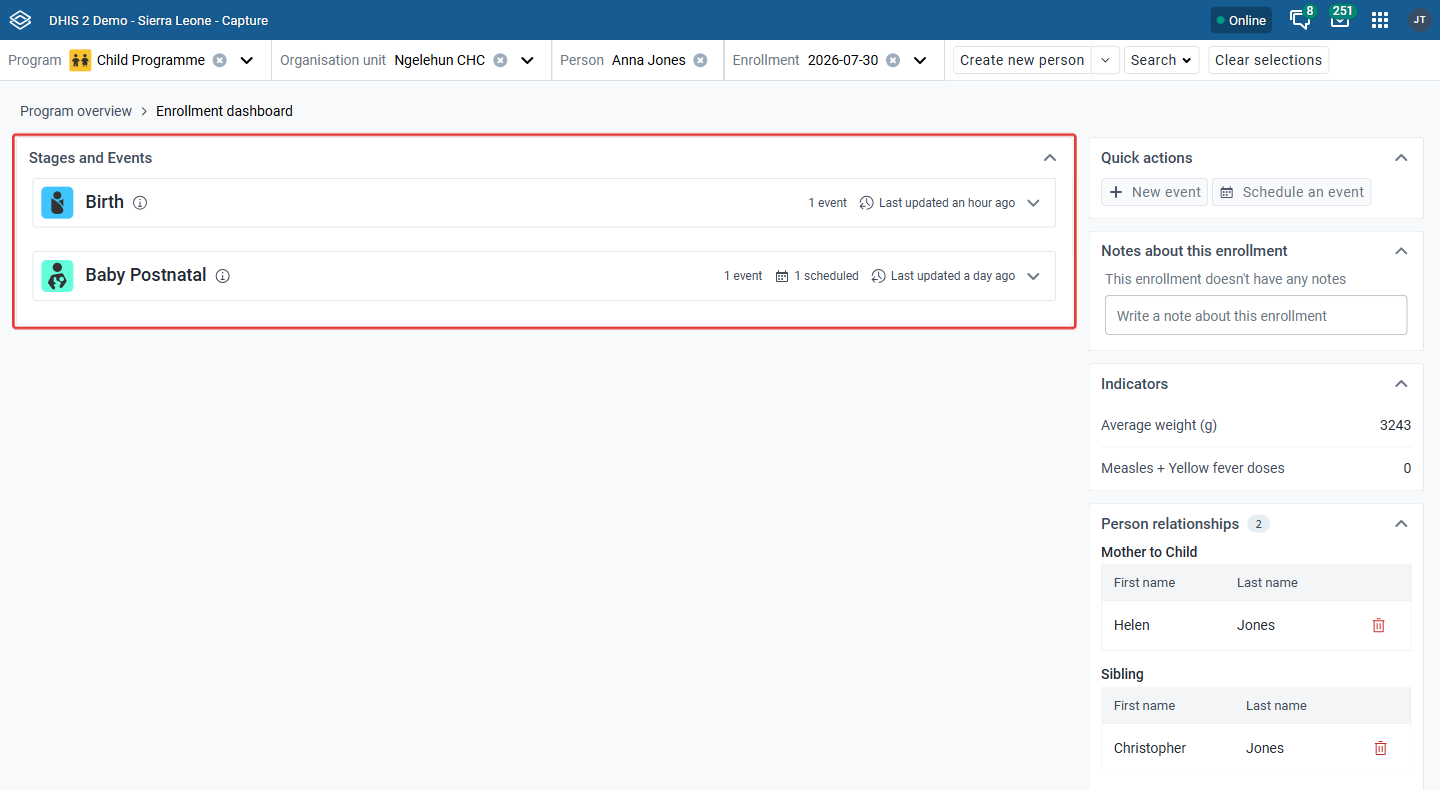Click the DHIS2 logo icon
Image resolution: width=1440 pixels, height=790 pixels.
tap(20, 20)
